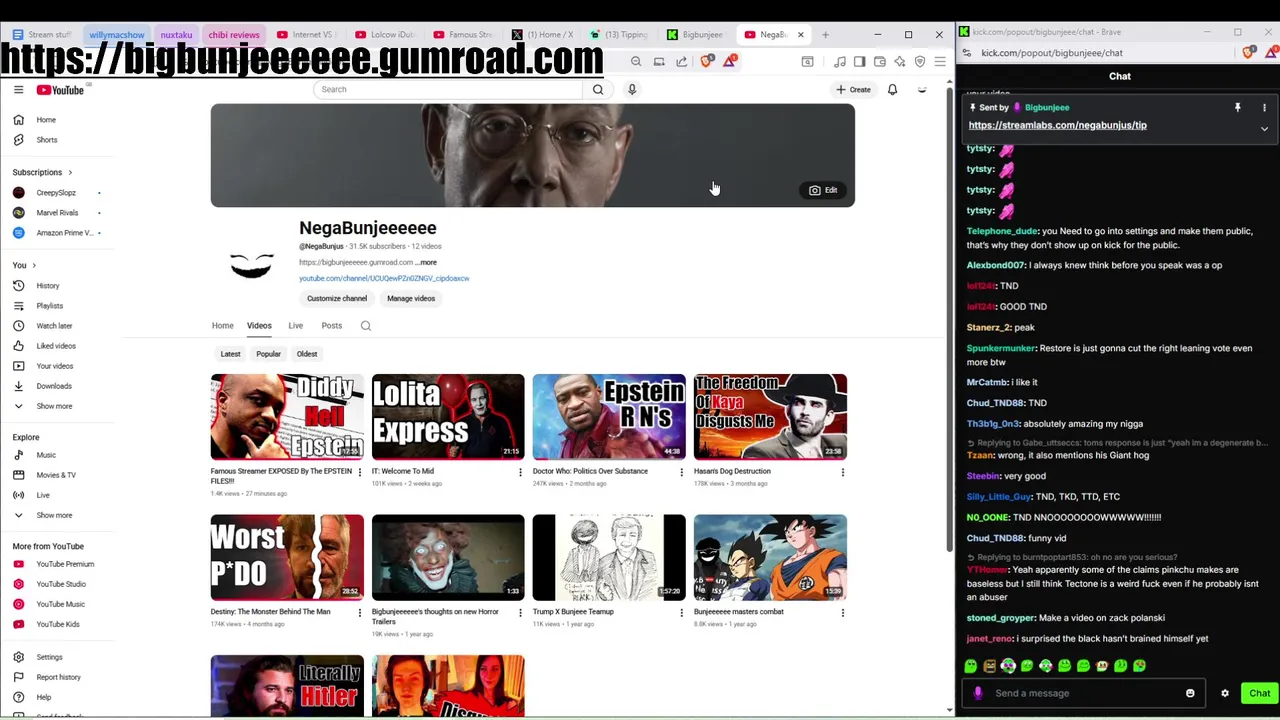Switch to channel Home tab
Screen dimensions: 1280x720
pos(222,326)
